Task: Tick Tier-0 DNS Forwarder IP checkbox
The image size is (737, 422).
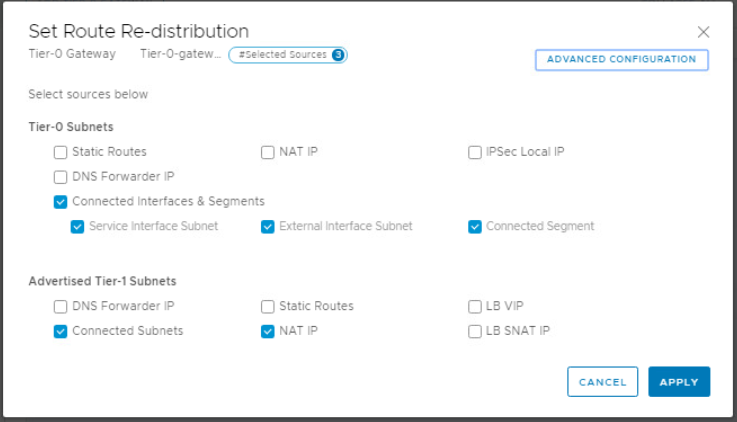Action: coord(60,177)
